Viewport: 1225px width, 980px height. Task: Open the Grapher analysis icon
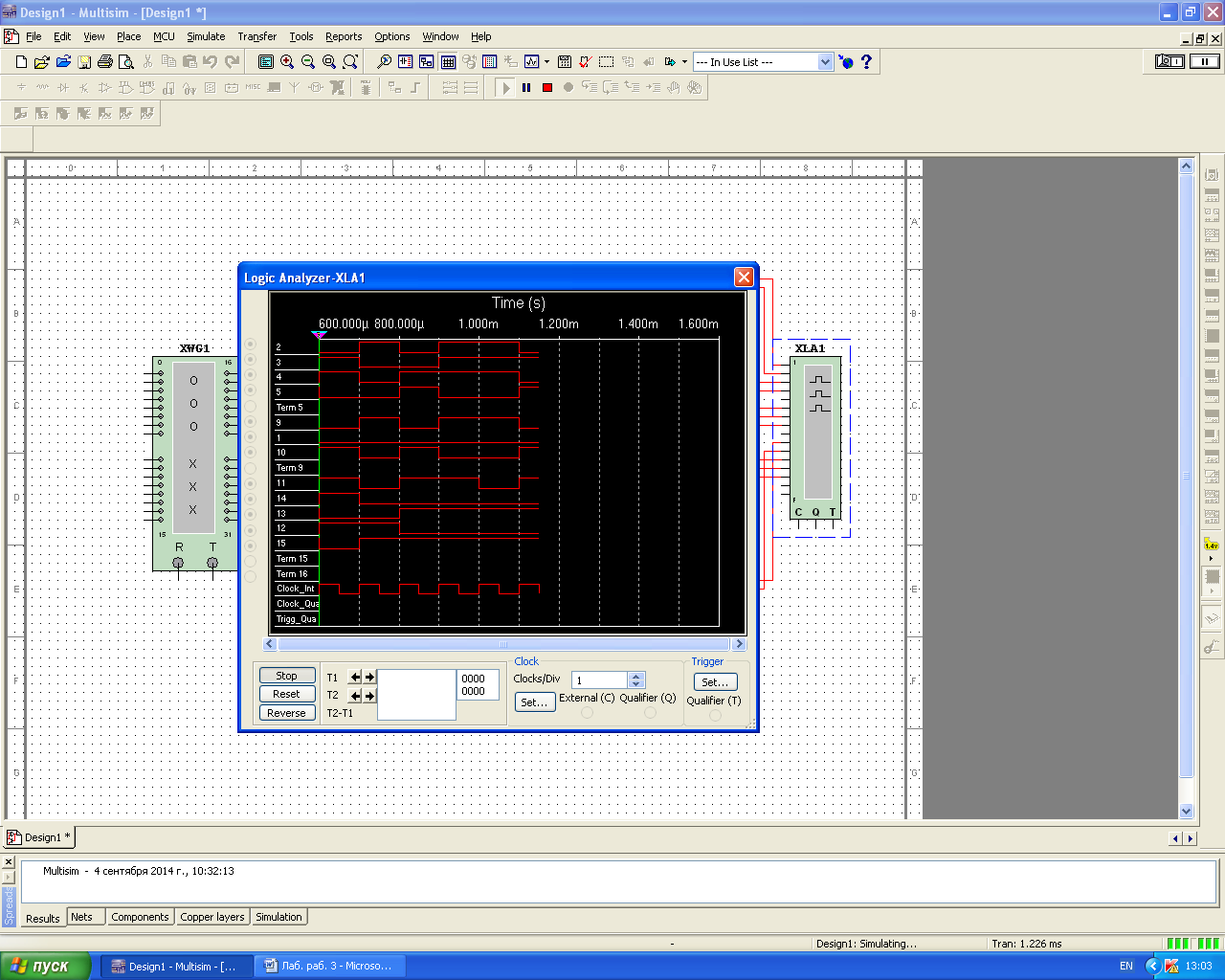(532, 61)
